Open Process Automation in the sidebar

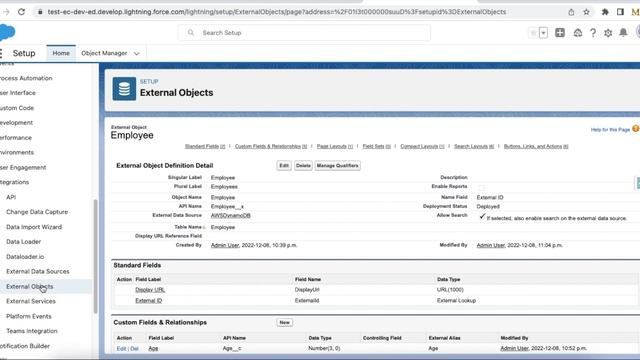tap(26, 78)
